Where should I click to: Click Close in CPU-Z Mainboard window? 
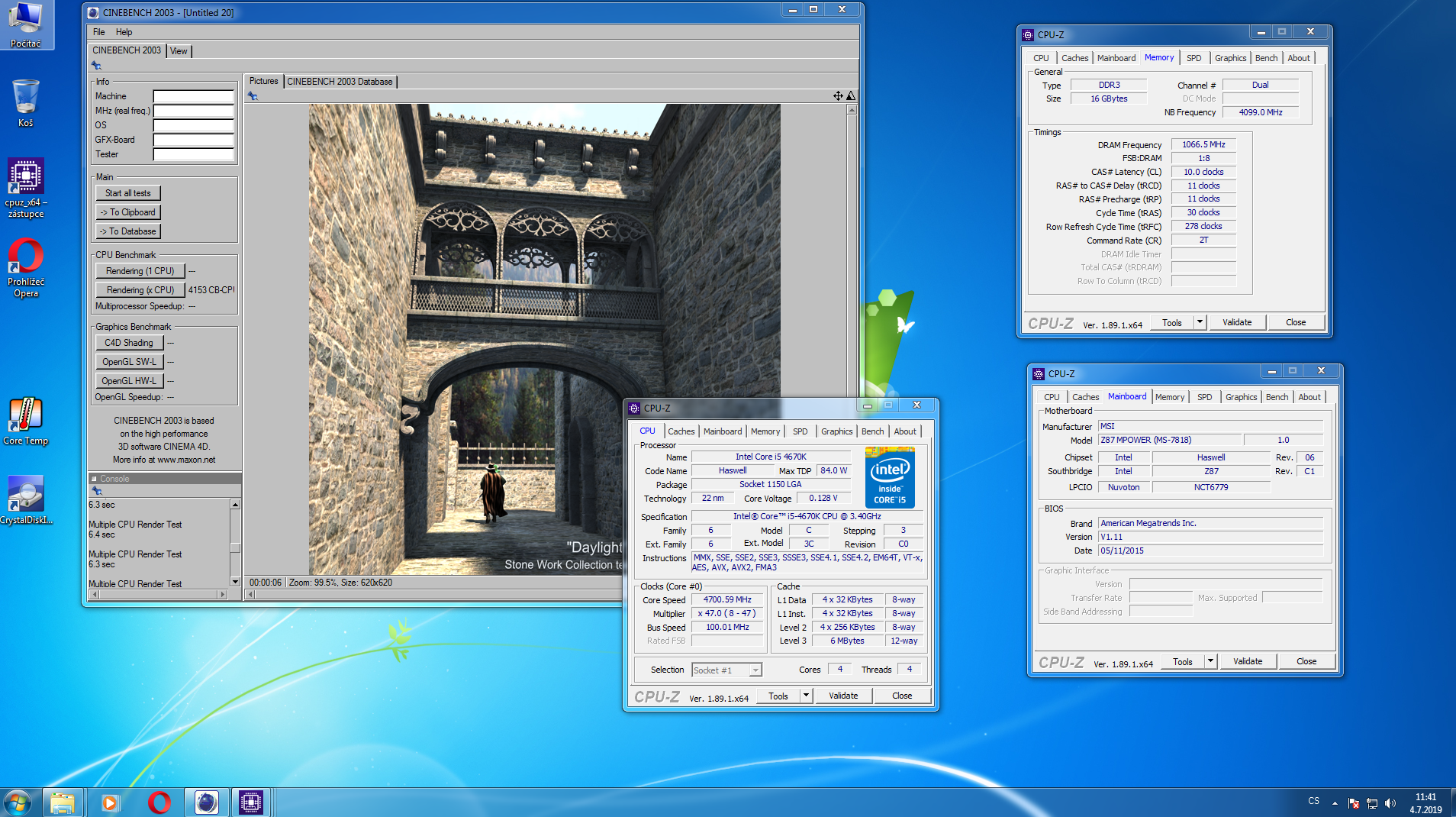point(1306,661)
